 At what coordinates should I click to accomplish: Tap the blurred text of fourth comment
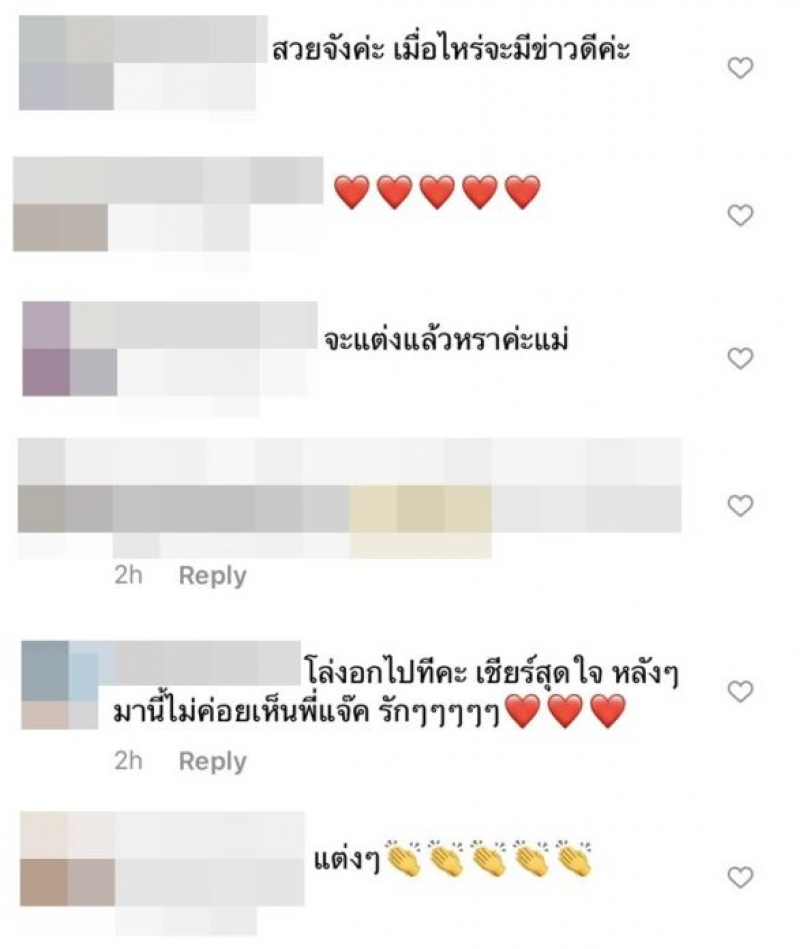point(349,497)
